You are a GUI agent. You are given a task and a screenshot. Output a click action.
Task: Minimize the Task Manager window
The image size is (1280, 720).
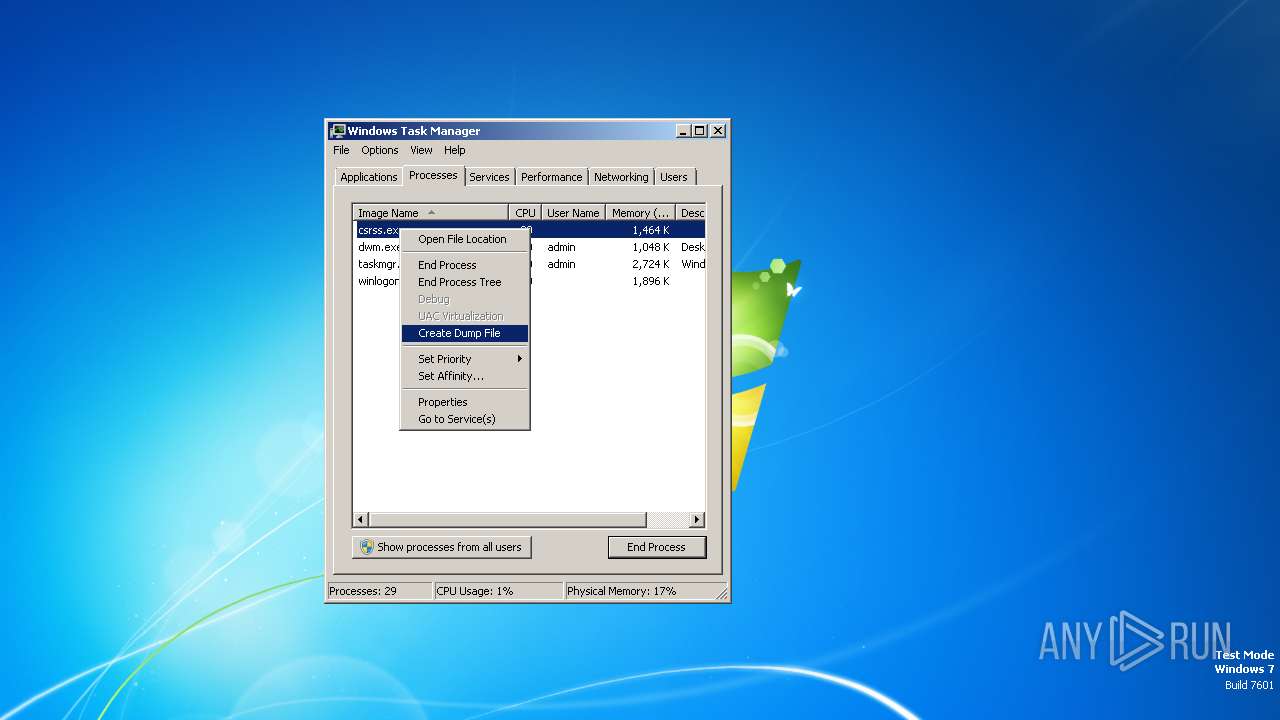(x=683, y=131)
